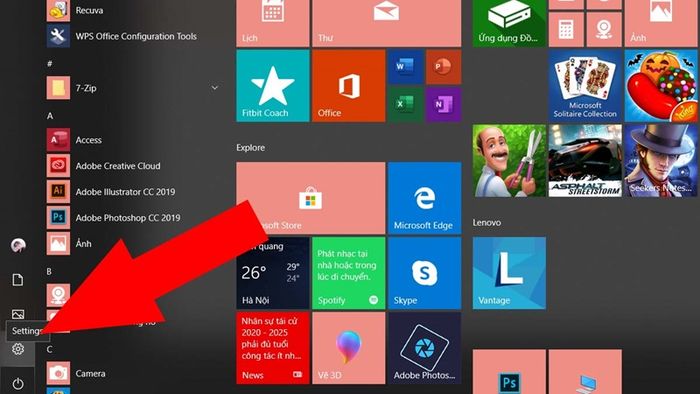Open the Fitbit Coach tile
Image resolution: width=700 pixels, height=394 pixels.
click(x=273, y=86)
